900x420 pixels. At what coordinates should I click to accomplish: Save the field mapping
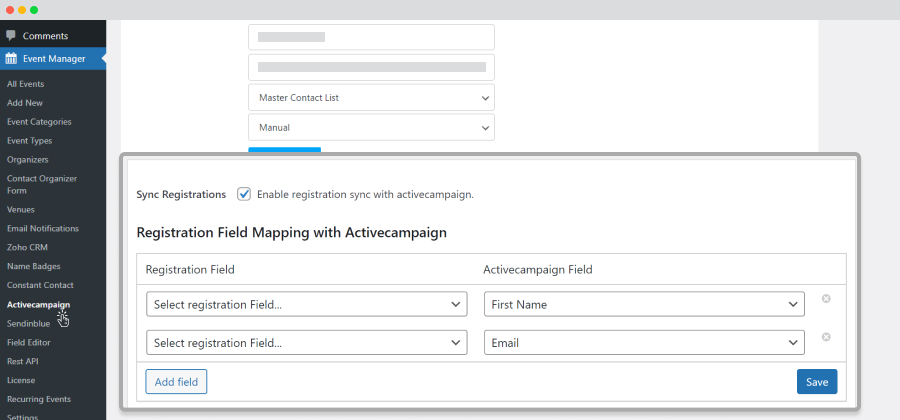pos(817,382)
